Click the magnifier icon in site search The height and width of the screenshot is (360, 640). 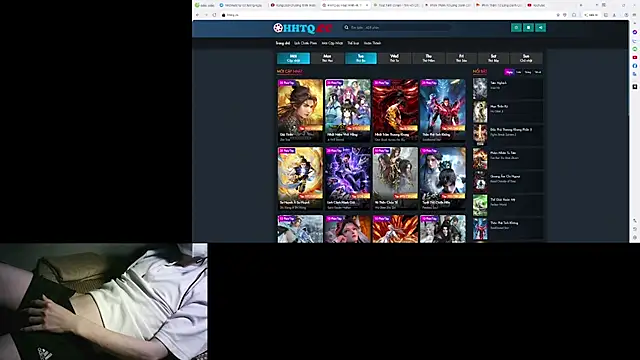[x=347, y=27]
